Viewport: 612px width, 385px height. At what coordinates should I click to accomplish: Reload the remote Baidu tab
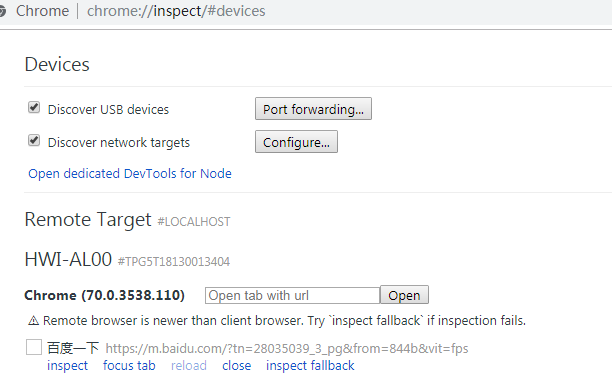189,365
